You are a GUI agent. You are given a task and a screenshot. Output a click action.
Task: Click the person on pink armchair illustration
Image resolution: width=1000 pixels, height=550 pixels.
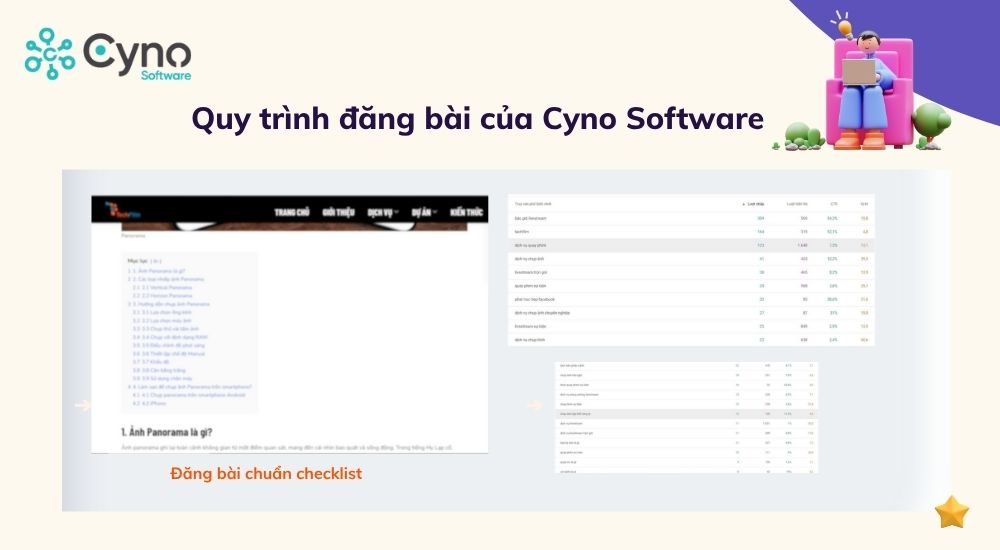coord(860,85)
